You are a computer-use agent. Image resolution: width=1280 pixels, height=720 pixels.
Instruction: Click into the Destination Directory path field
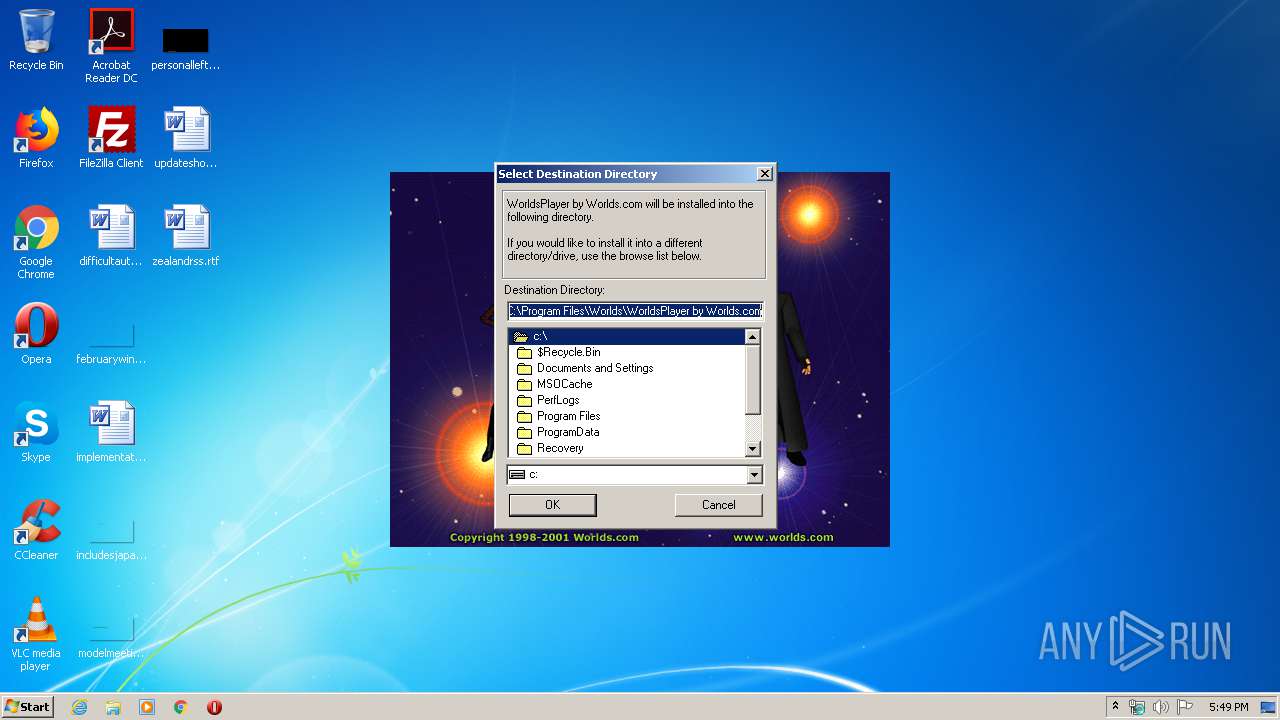[x=635, y=311]
